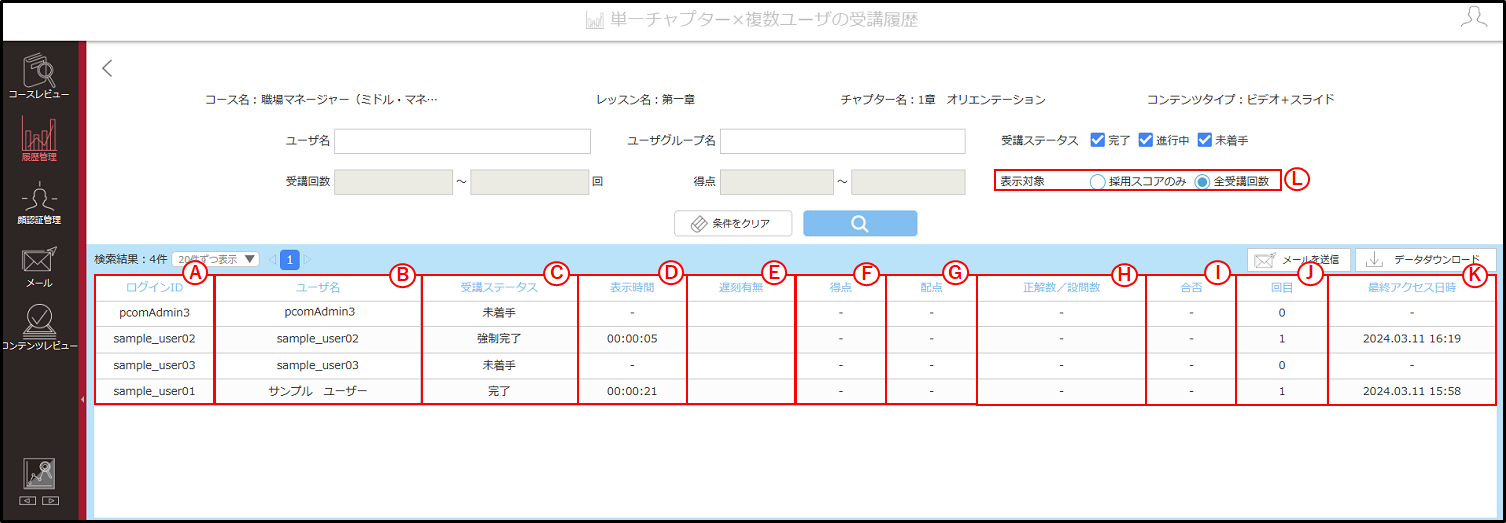This screenshot has width=1506, height=523.
Task: Sort by the 得点 column header
Action: pos(841,287)
